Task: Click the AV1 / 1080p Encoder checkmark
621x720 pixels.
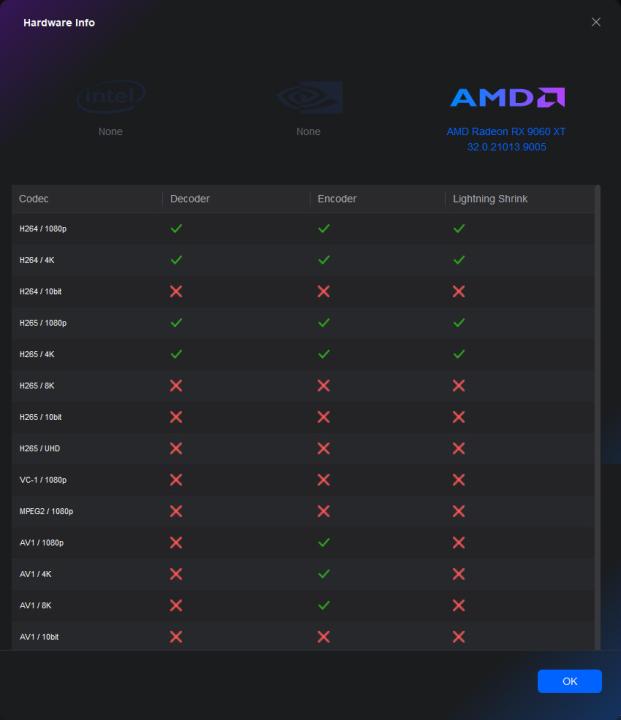Action: 324,542
